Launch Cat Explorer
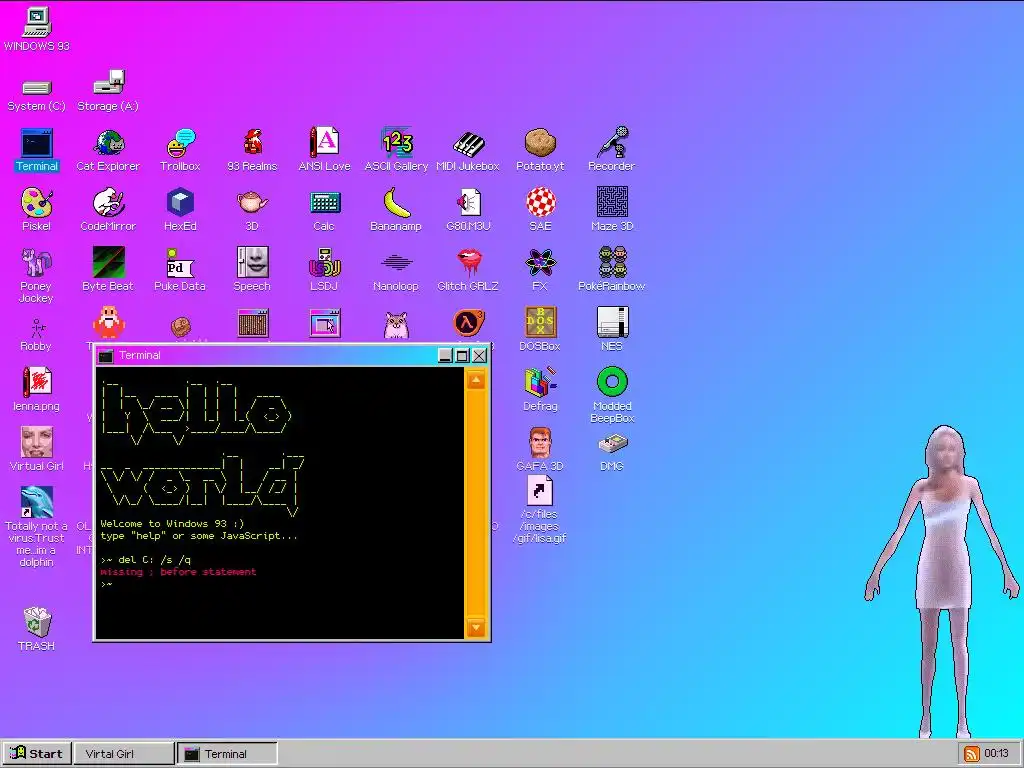 click(x=108, y=150)
